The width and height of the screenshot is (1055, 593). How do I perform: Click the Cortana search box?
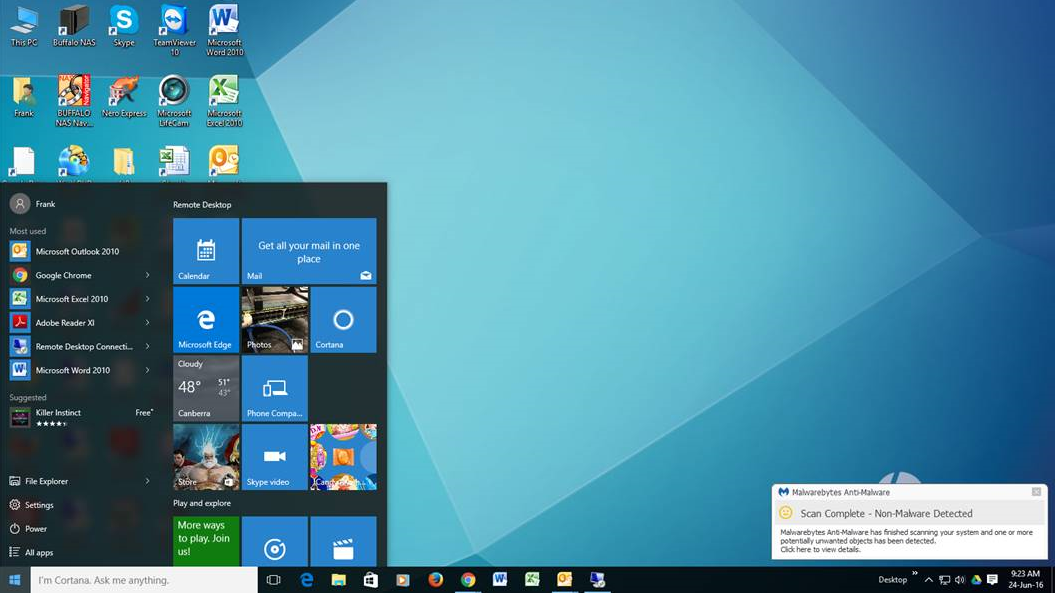144,580
